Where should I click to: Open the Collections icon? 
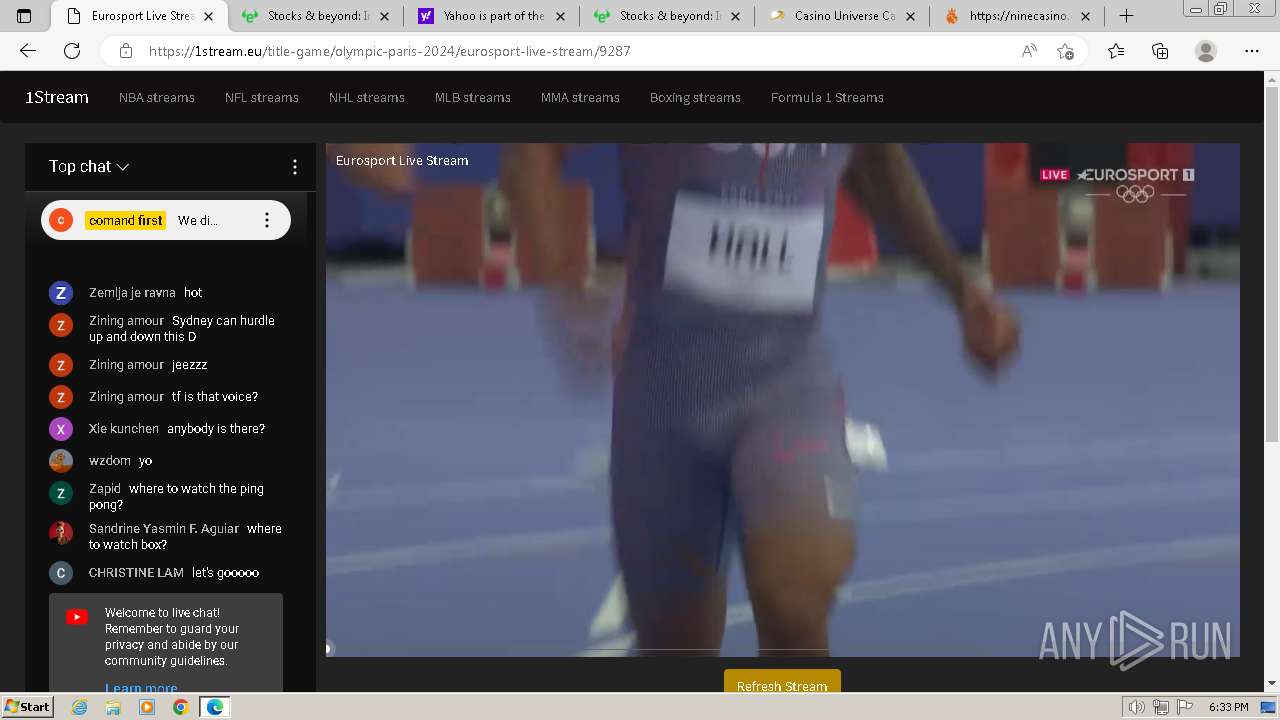(x=1160, y=51)
